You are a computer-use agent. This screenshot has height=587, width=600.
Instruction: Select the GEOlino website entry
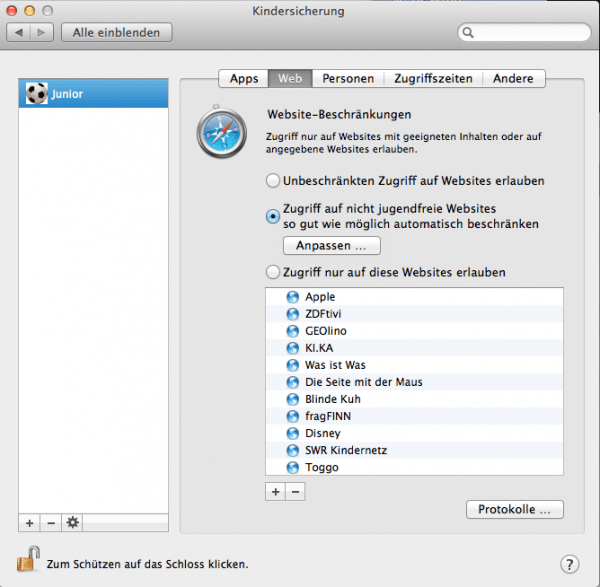click(414, 331)
